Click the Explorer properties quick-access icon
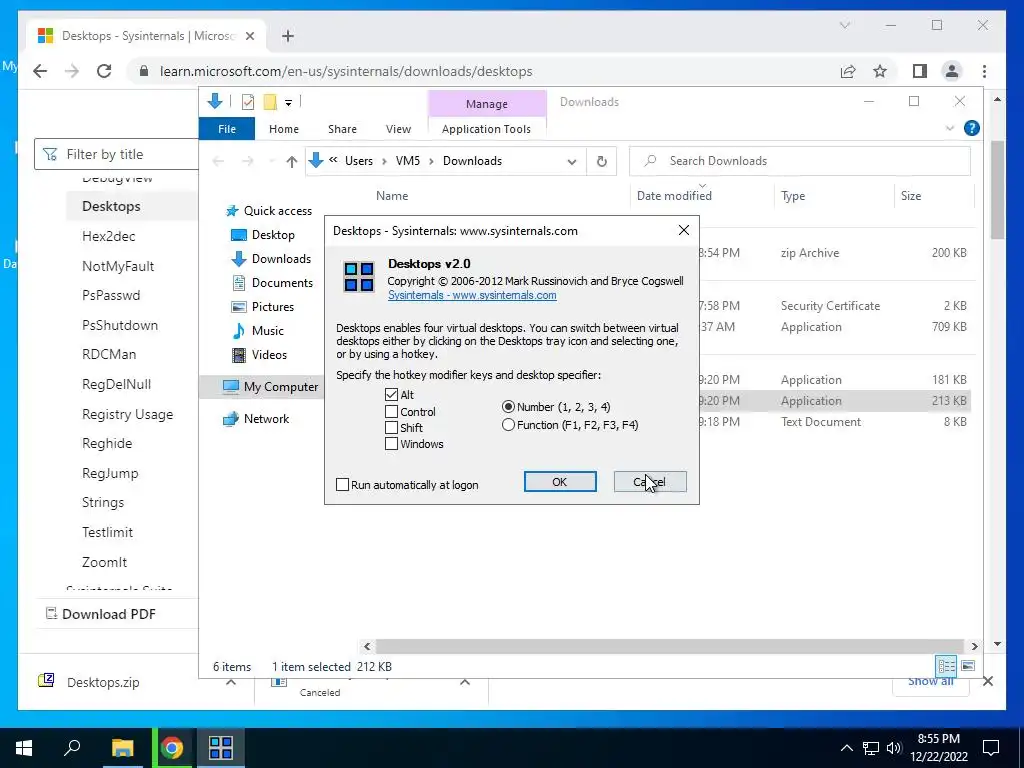Viewport: 1024px width, 768px height. (x=248, y=102)
